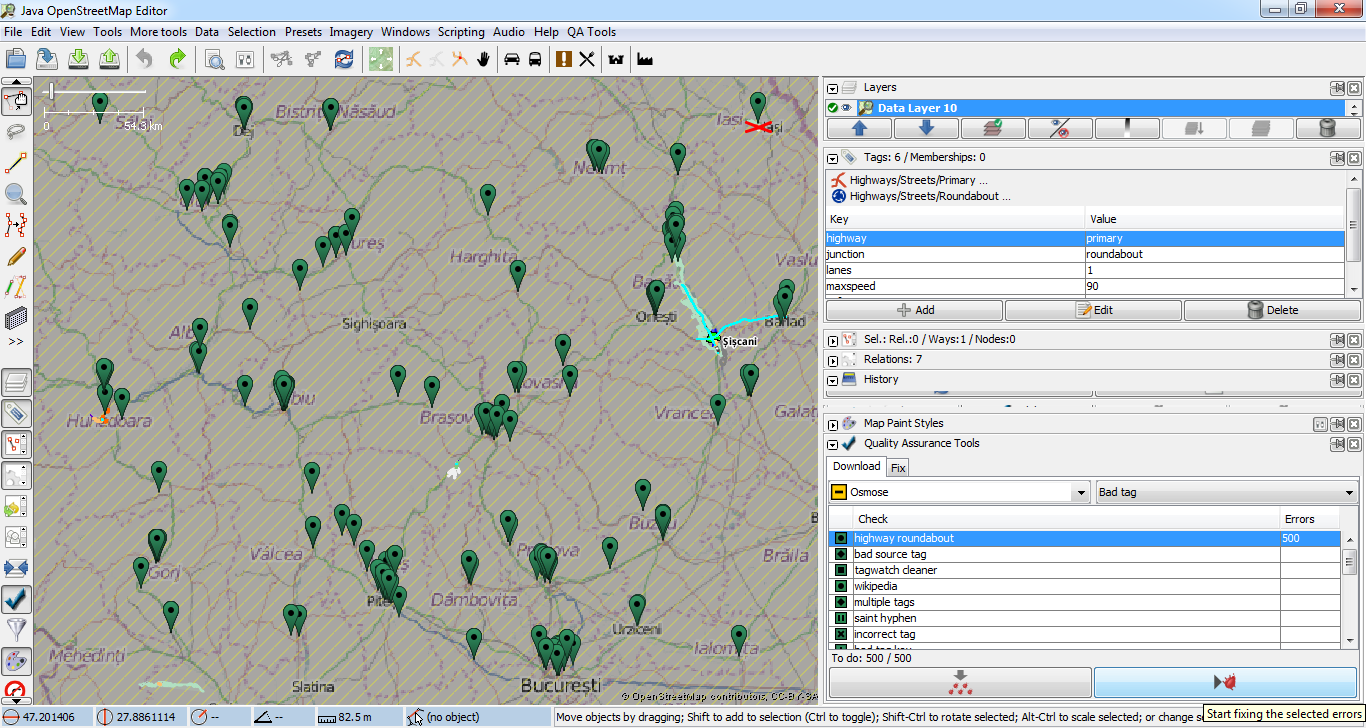The height and width of the screenshot is (728, 1366).
Task: Select the Draw nodes tool
Action: [16, 163]
